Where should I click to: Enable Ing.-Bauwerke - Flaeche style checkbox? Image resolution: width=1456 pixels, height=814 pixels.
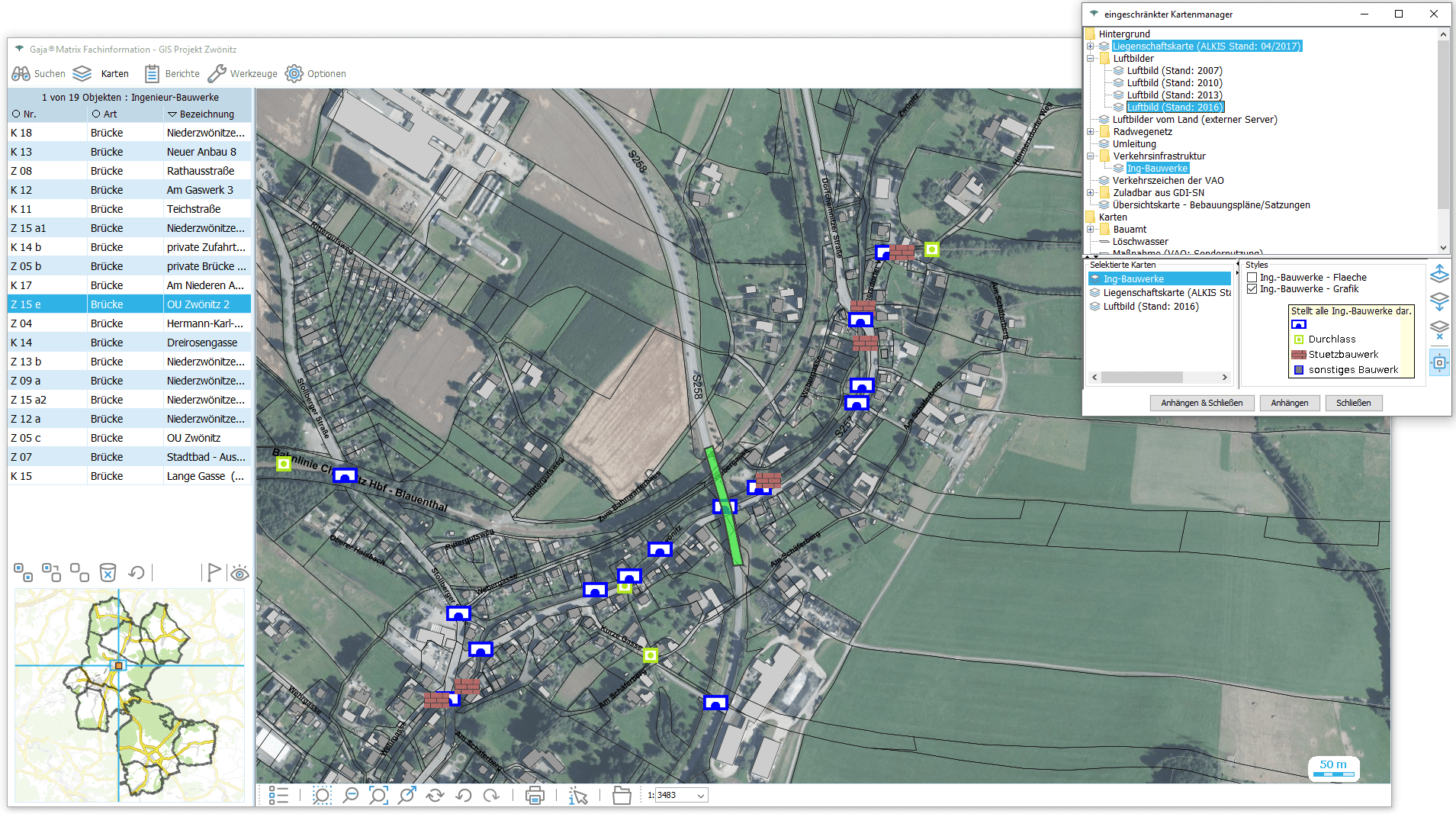1252,278
